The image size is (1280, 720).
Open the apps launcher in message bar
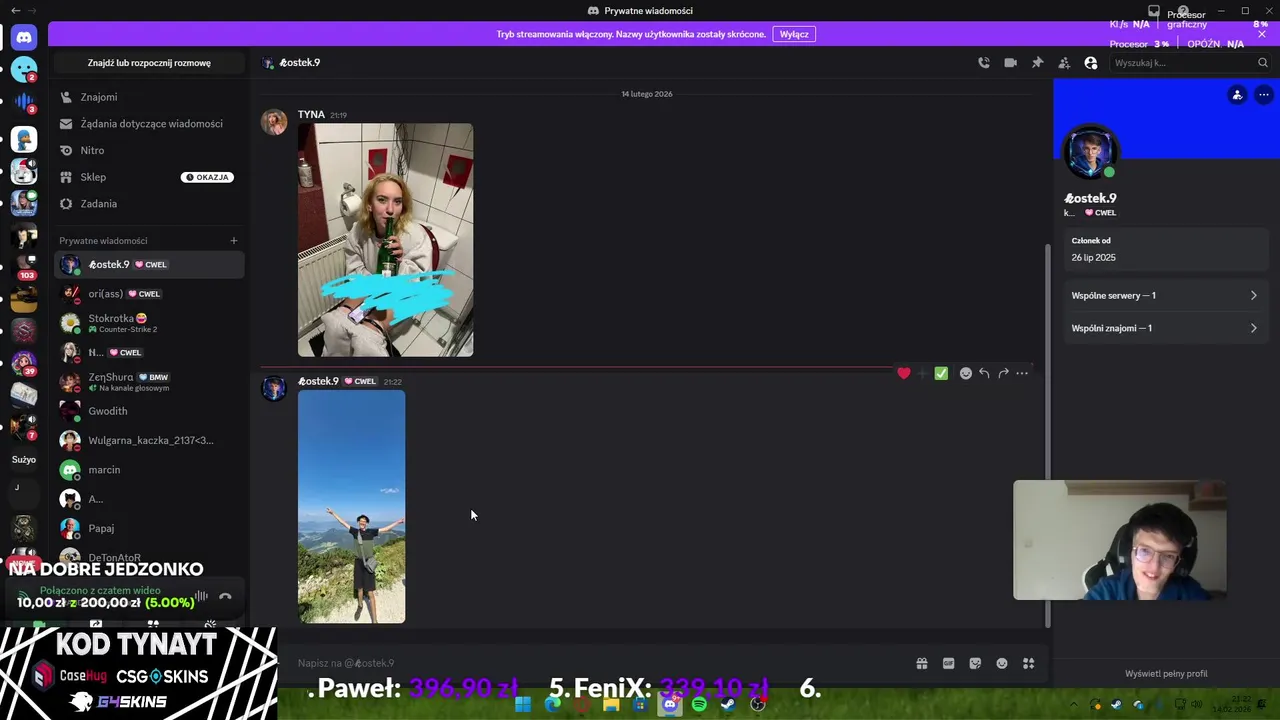pos(1028,663)
